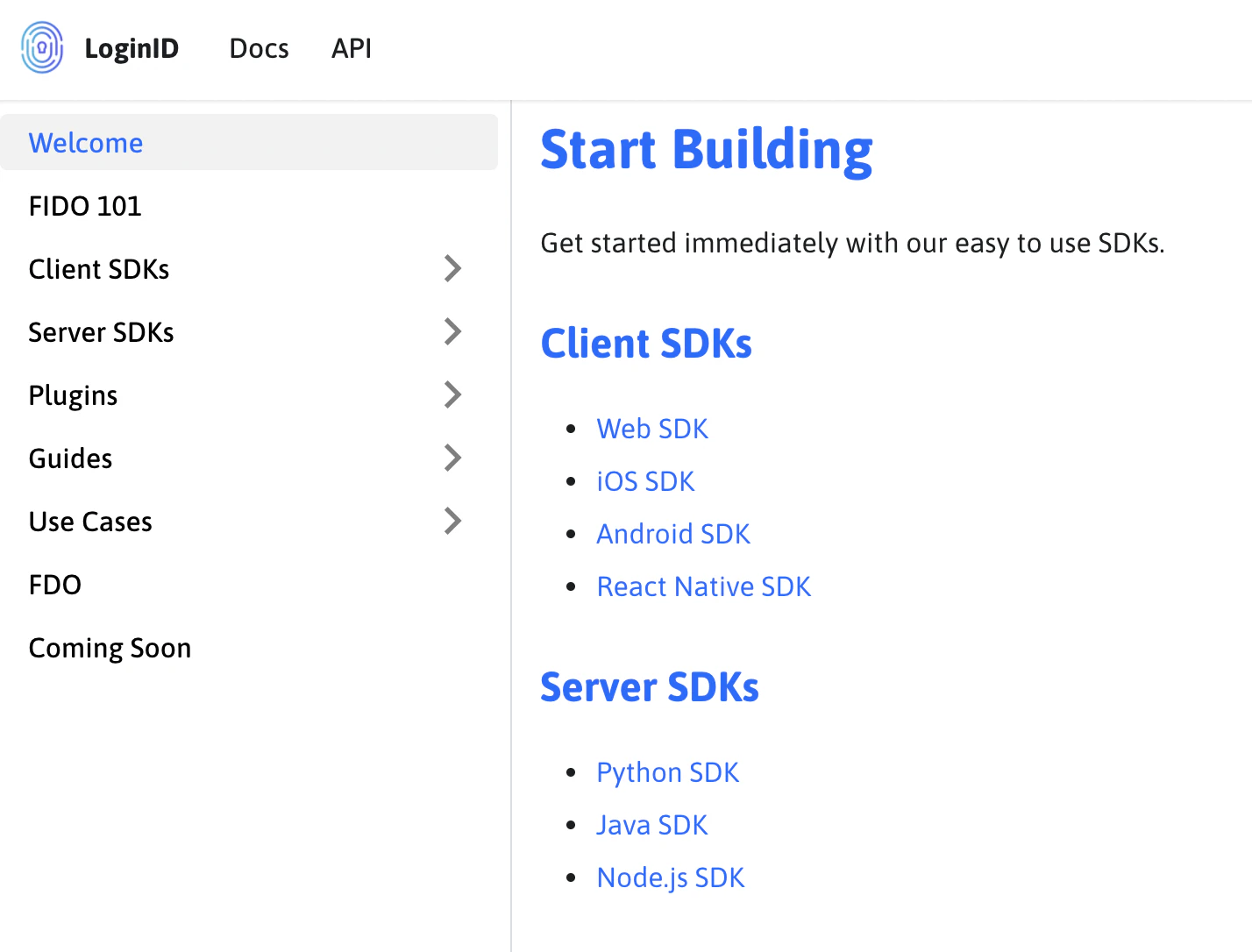Expand the Server SDKs section

tap(102, 331)
